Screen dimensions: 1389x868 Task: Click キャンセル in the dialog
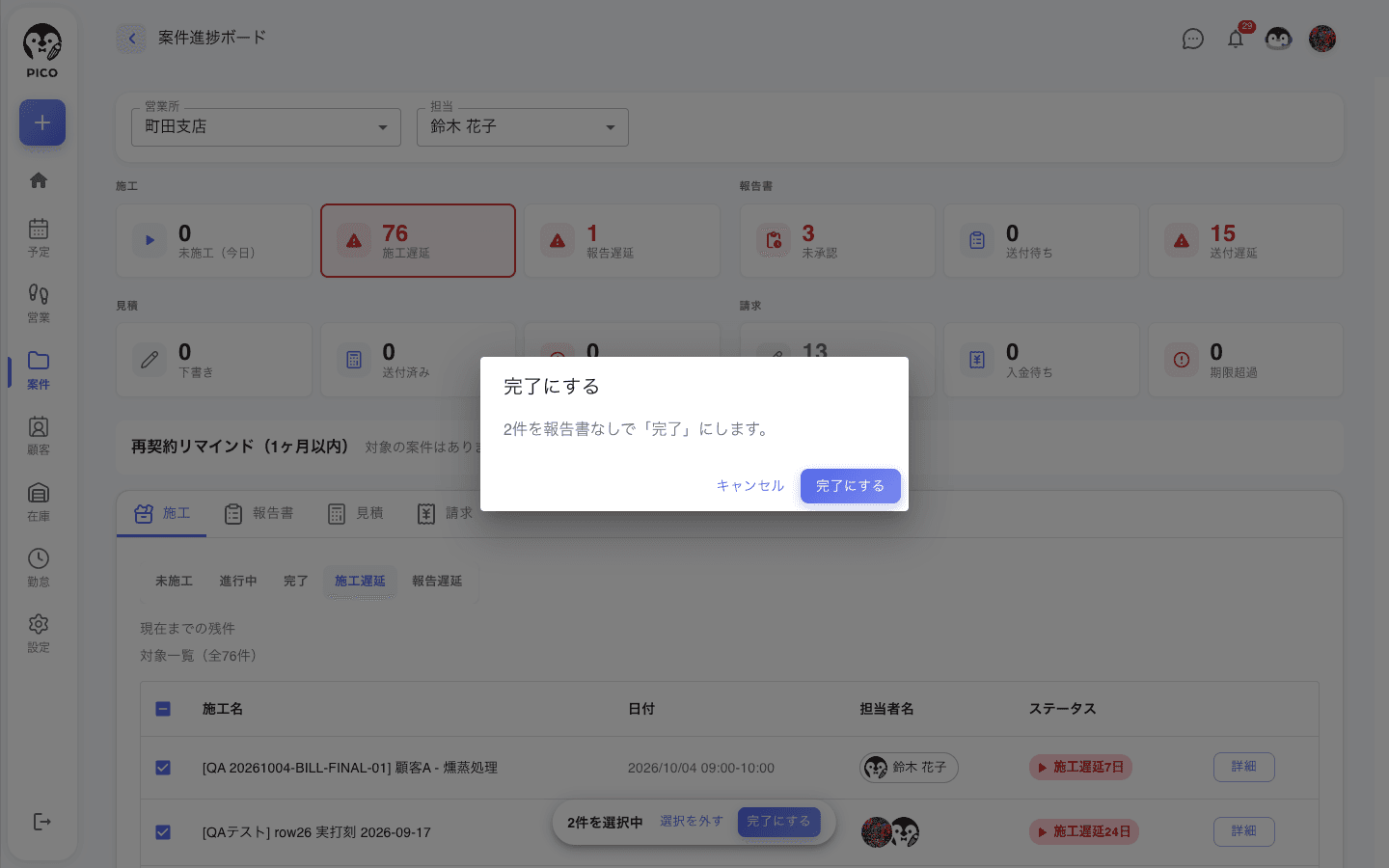(x=750, y=486)
